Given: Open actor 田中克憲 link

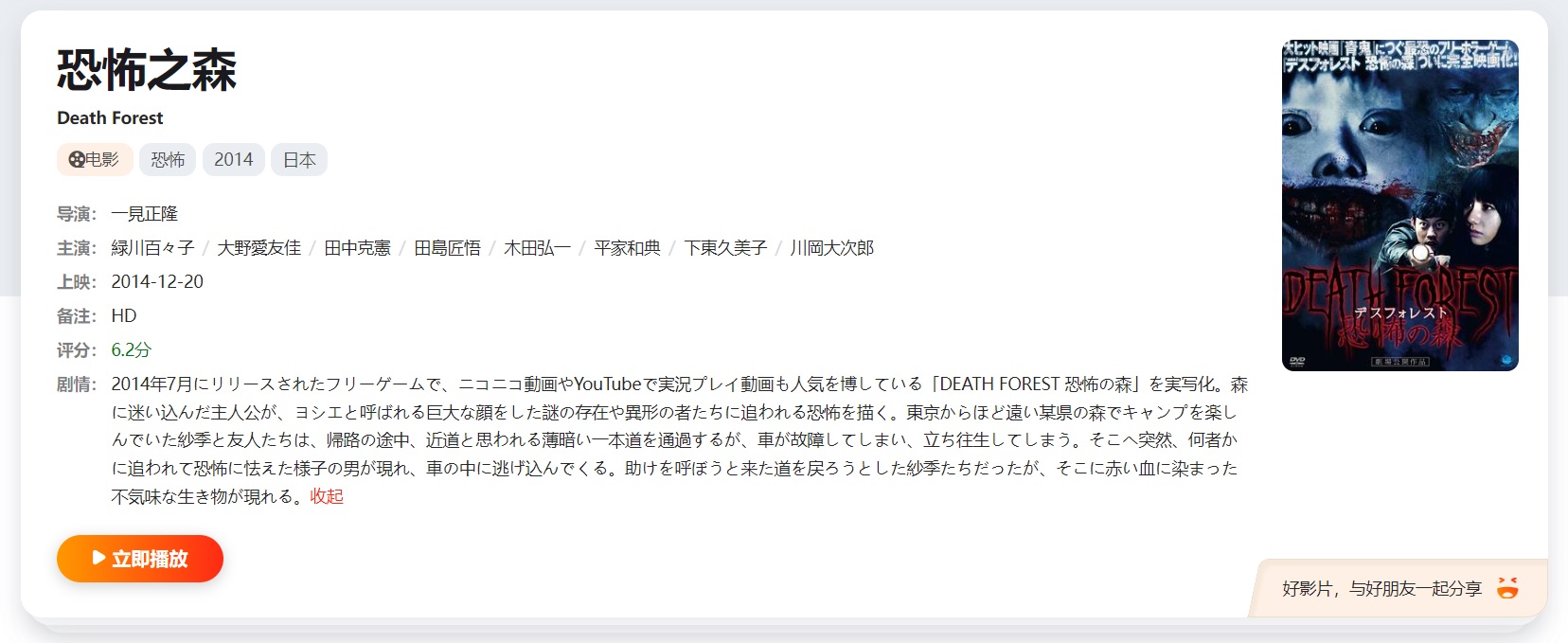Looking at the screenshot, I should coord(358,248).
